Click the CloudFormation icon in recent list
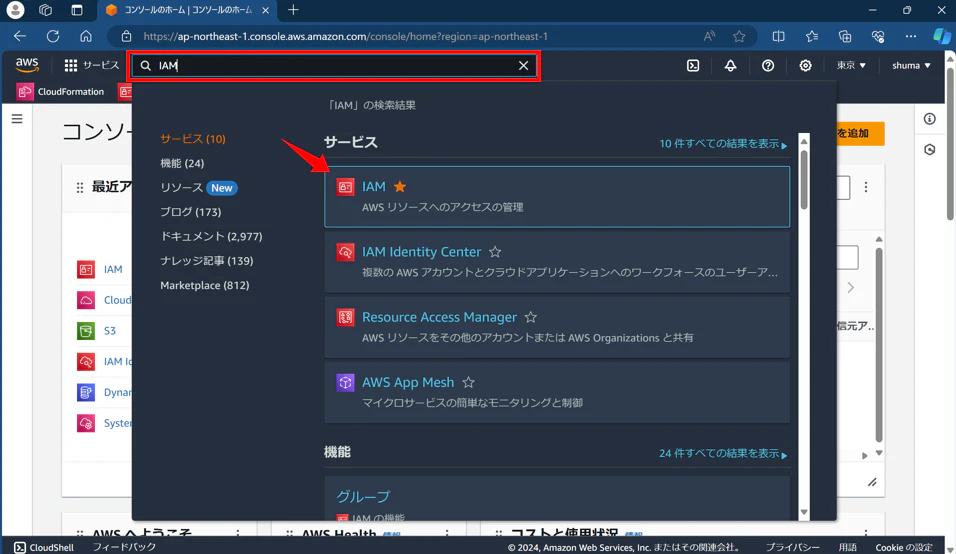The image size is (956, 554). 86,300
